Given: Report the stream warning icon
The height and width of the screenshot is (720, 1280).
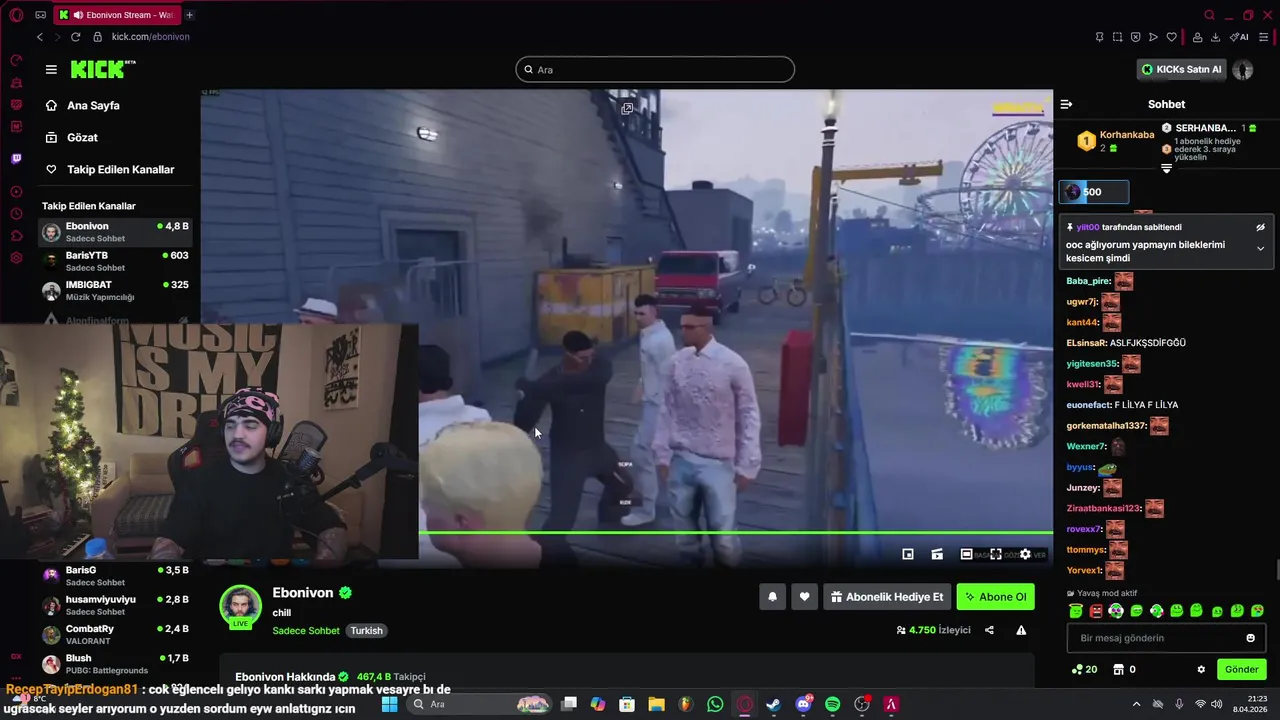Looking at the screenshot, I should (x=1021, y=630).
